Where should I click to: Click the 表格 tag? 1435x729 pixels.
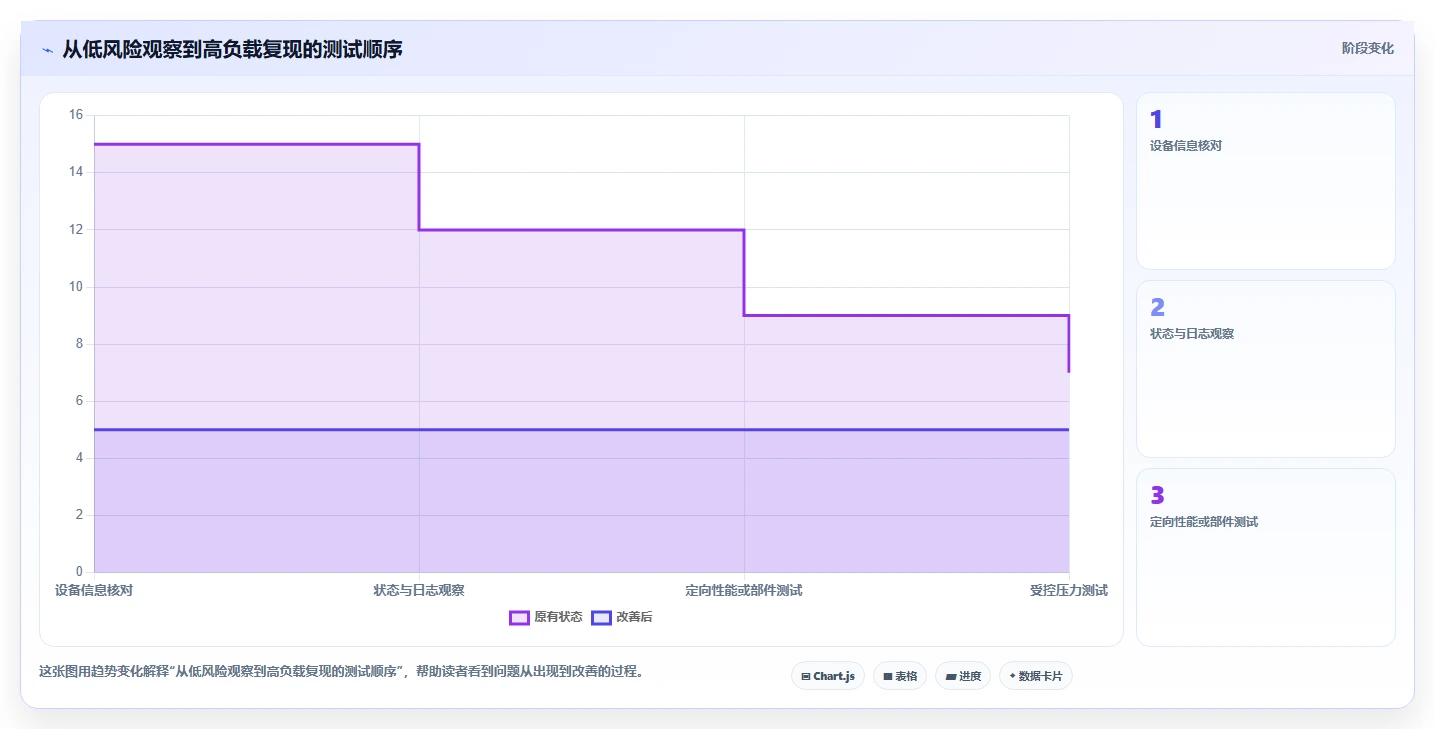[x=900, y=676]
